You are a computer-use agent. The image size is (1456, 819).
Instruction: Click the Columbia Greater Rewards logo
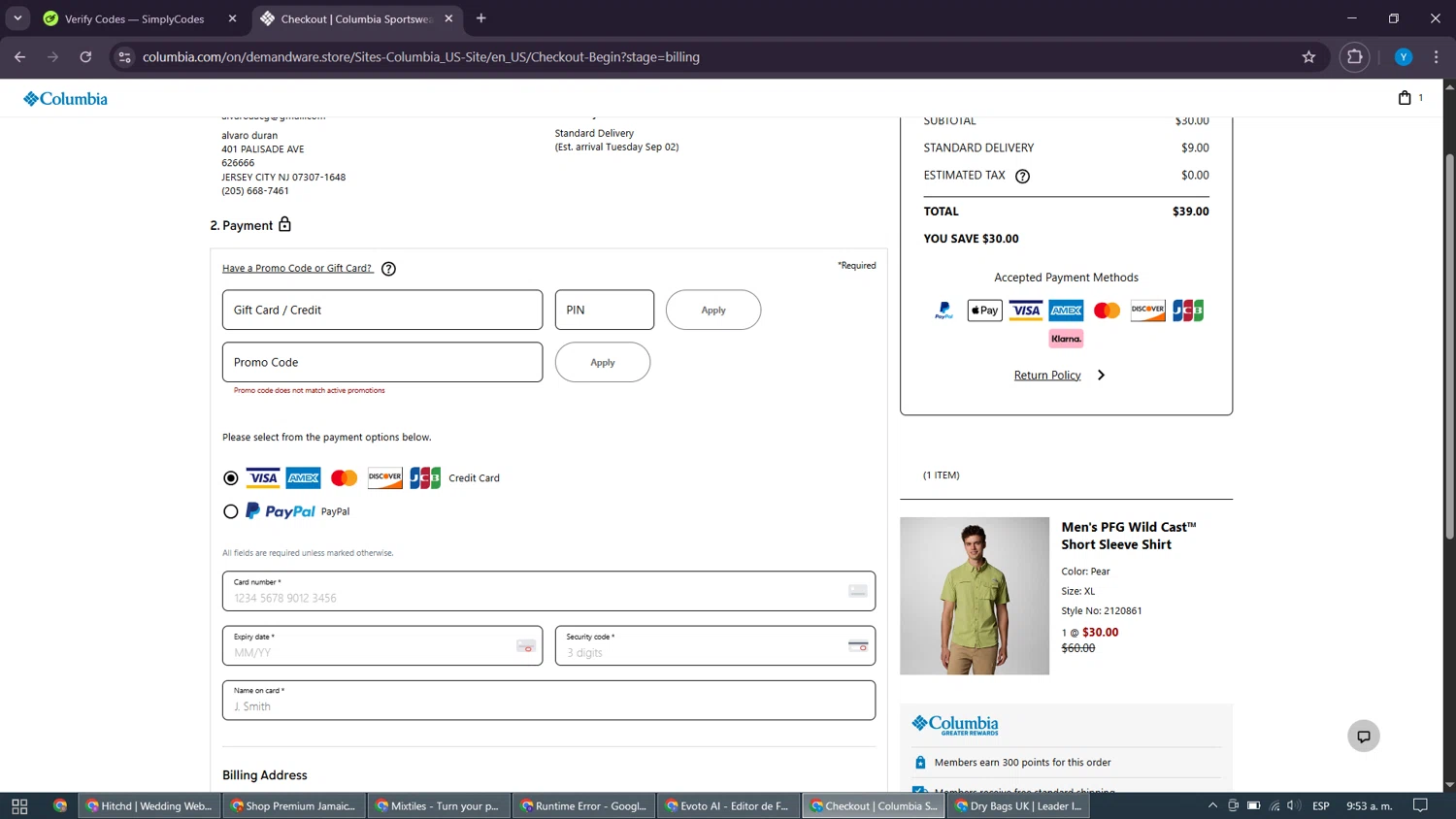click(x=955, y=725)
